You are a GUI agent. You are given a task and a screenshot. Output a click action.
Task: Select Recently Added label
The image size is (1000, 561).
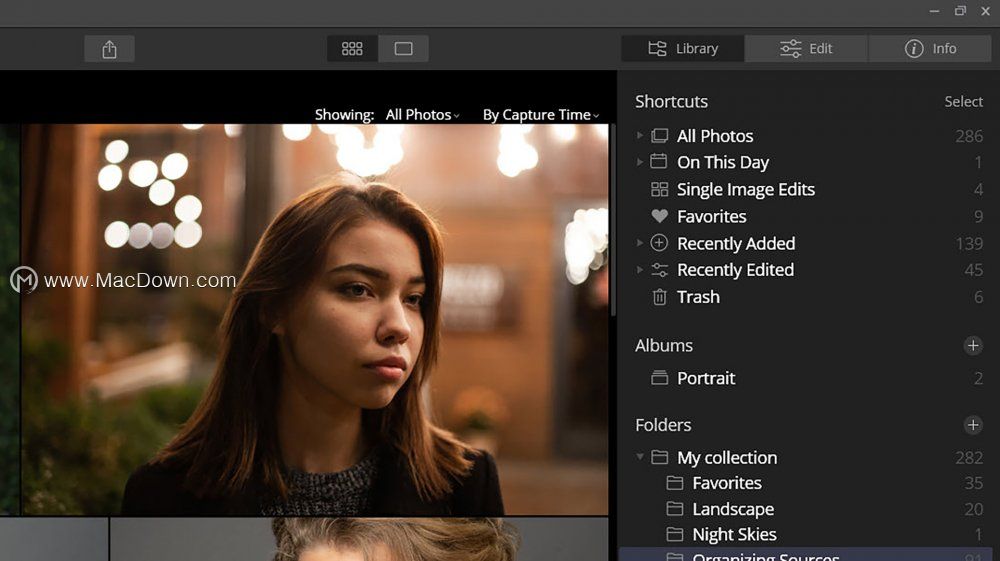[736, 243]
